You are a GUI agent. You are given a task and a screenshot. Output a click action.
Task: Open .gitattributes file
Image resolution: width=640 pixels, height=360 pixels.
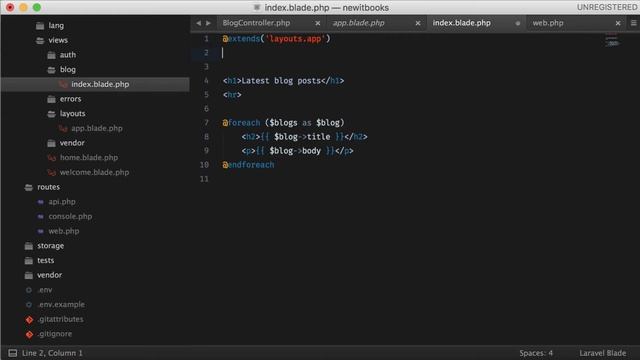(60, 319)
